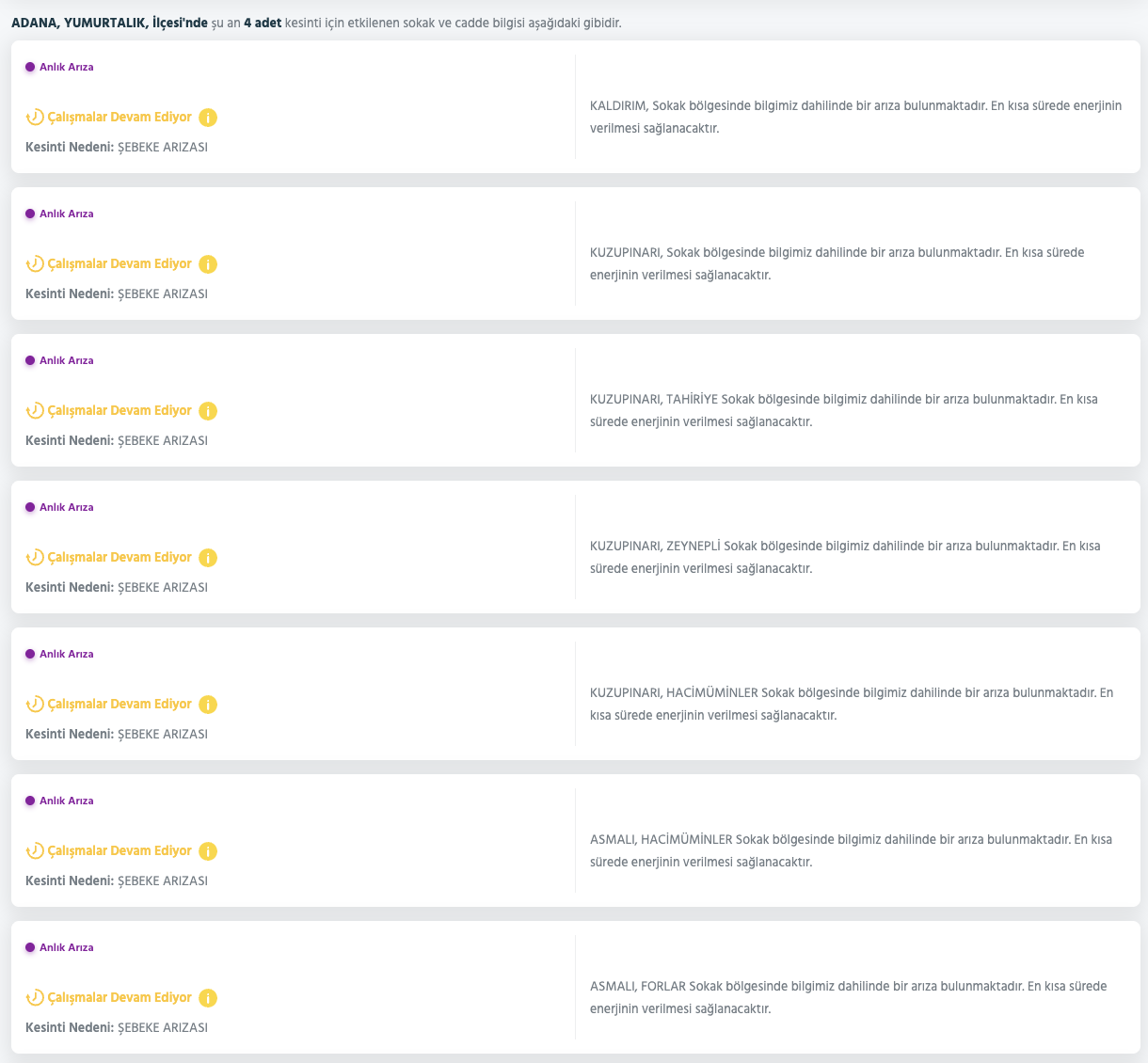Click the clock progress icon in KALDIRIM card
Image resolution: width=1148 pixels, height=1063 pixels.
(35, 118)
